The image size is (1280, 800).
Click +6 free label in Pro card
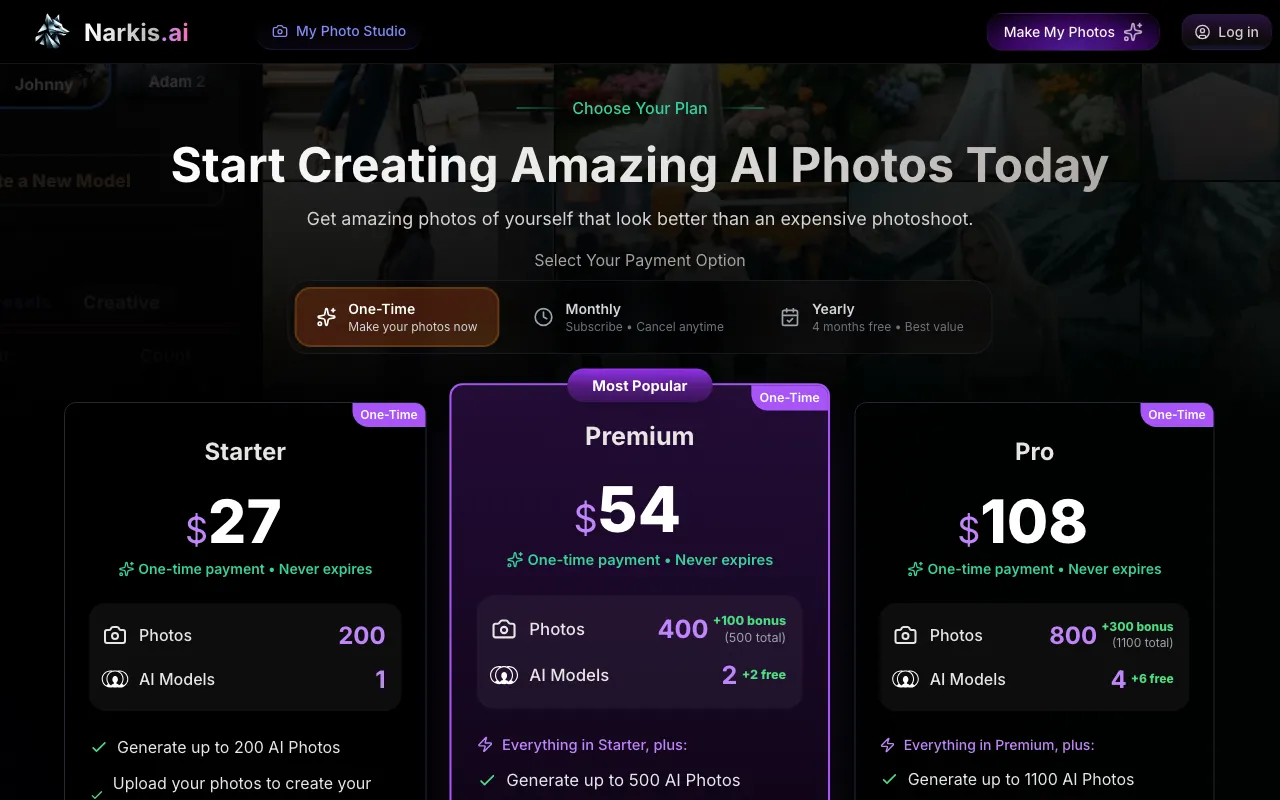1152,679
